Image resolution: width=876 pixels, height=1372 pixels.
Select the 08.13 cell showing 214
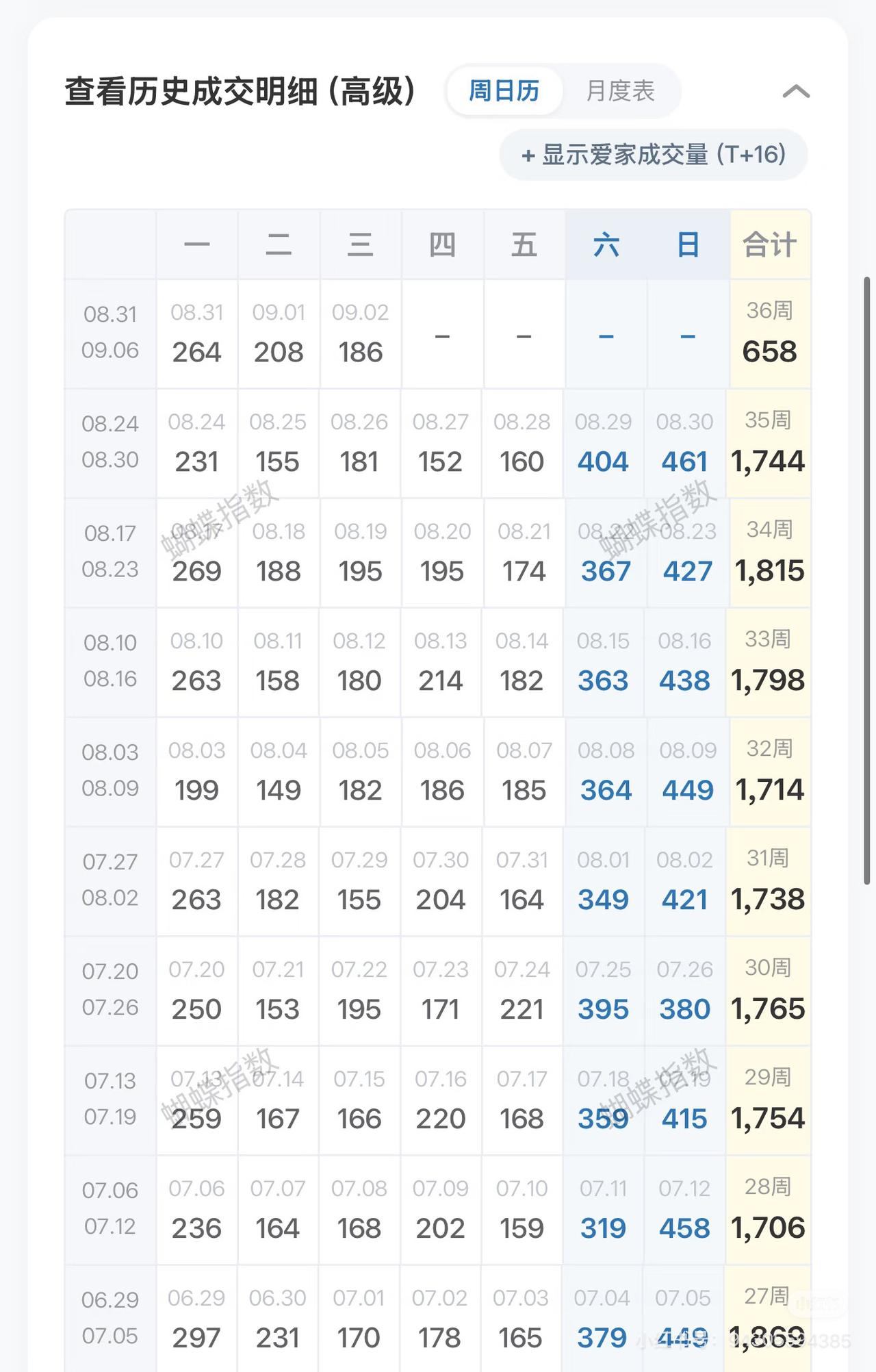click(x=441, y=662)
